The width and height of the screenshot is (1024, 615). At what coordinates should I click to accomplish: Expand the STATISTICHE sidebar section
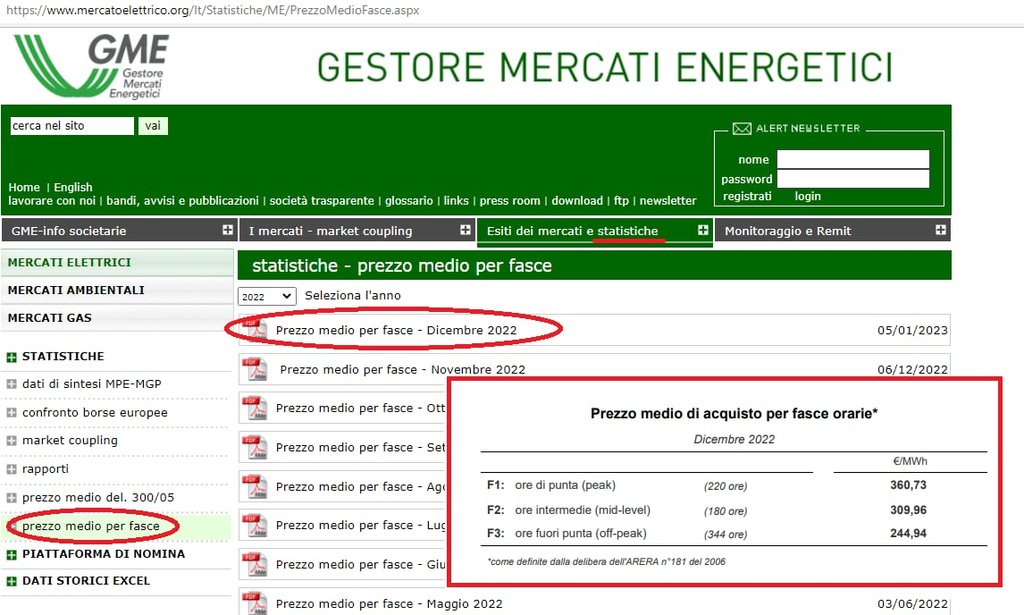pos(11,357)
